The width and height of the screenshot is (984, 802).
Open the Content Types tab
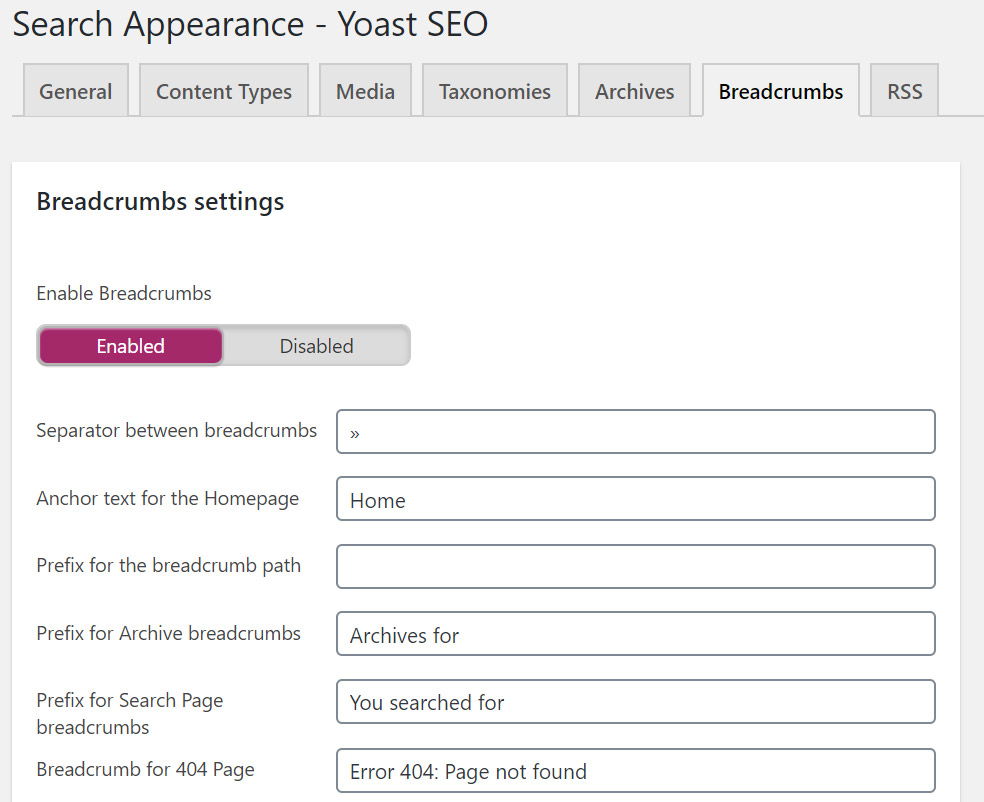224,91
